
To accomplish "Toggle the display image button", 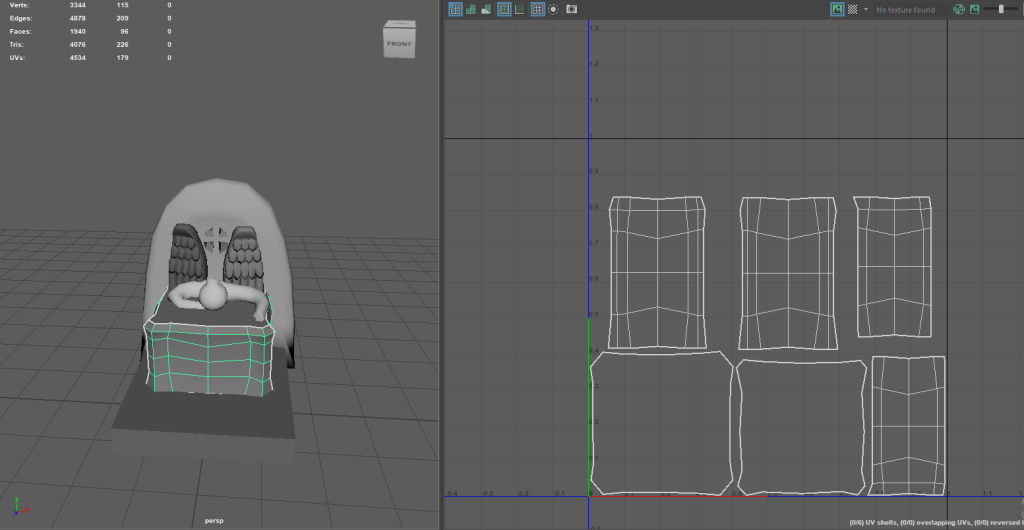I will click(x=836, y=9).
